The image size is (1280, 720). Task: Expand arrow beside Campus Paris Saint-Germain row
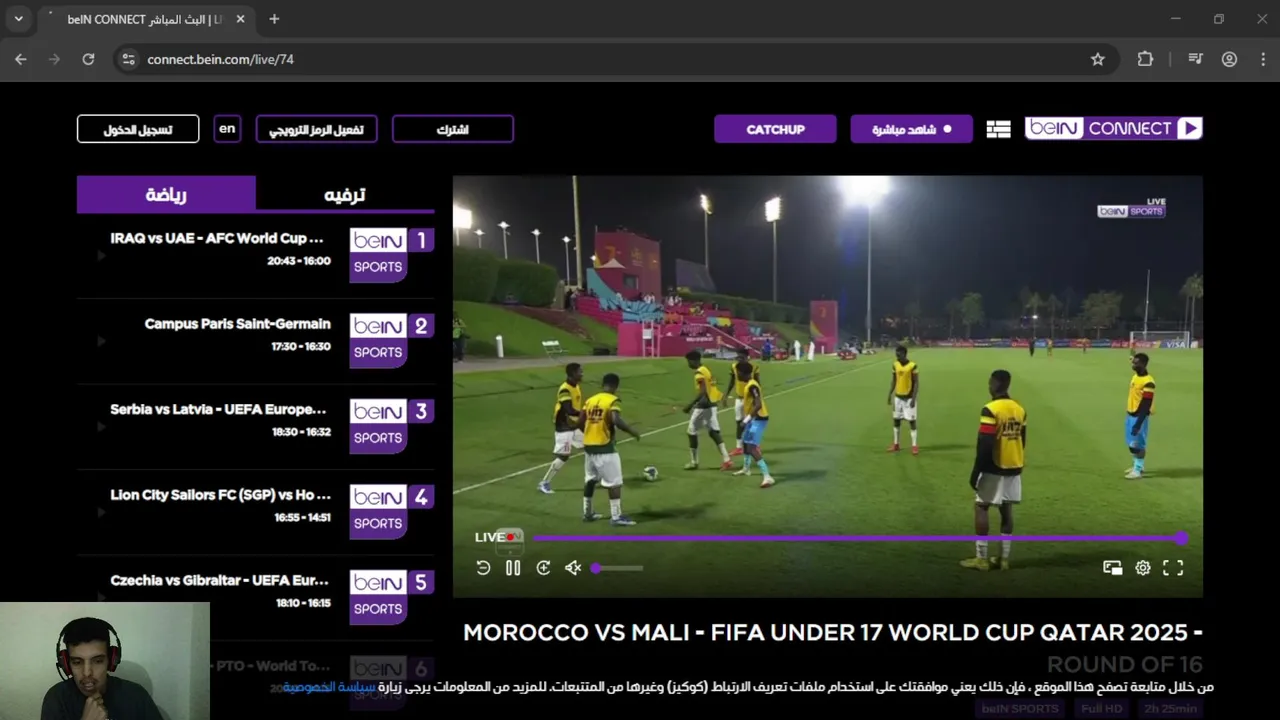point(101,342)
